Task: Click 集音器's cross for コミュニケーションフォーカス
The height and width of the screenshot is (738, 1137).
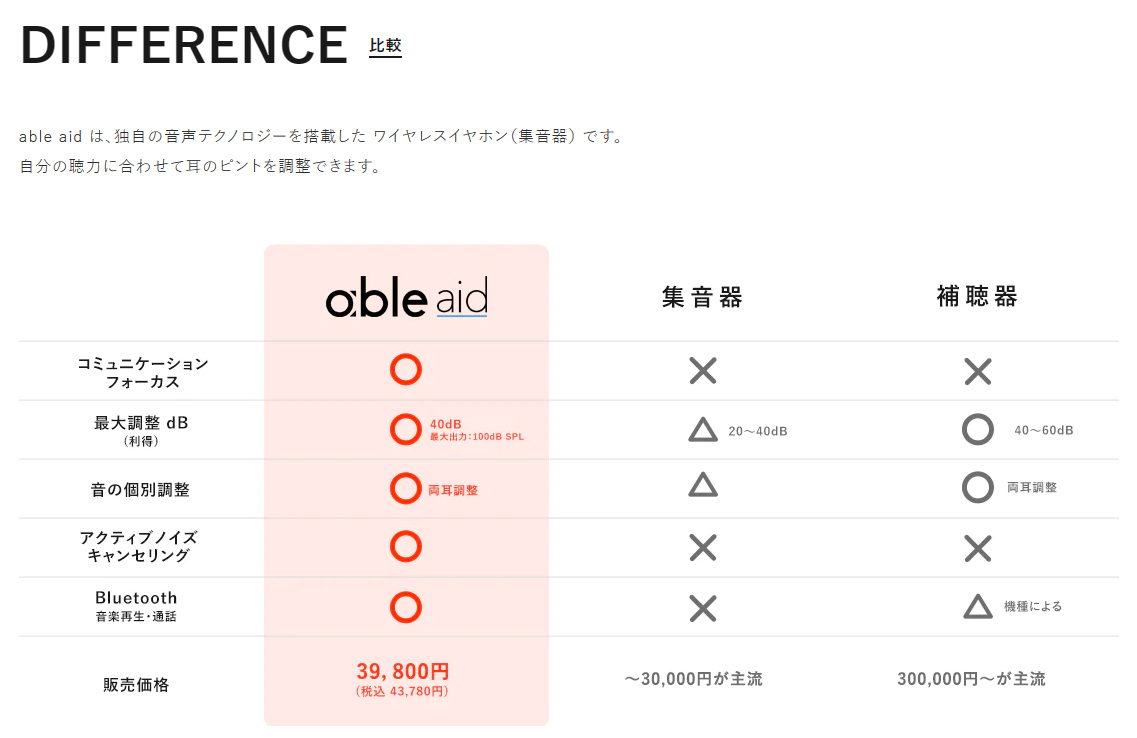Action: (x=703, y=371)
